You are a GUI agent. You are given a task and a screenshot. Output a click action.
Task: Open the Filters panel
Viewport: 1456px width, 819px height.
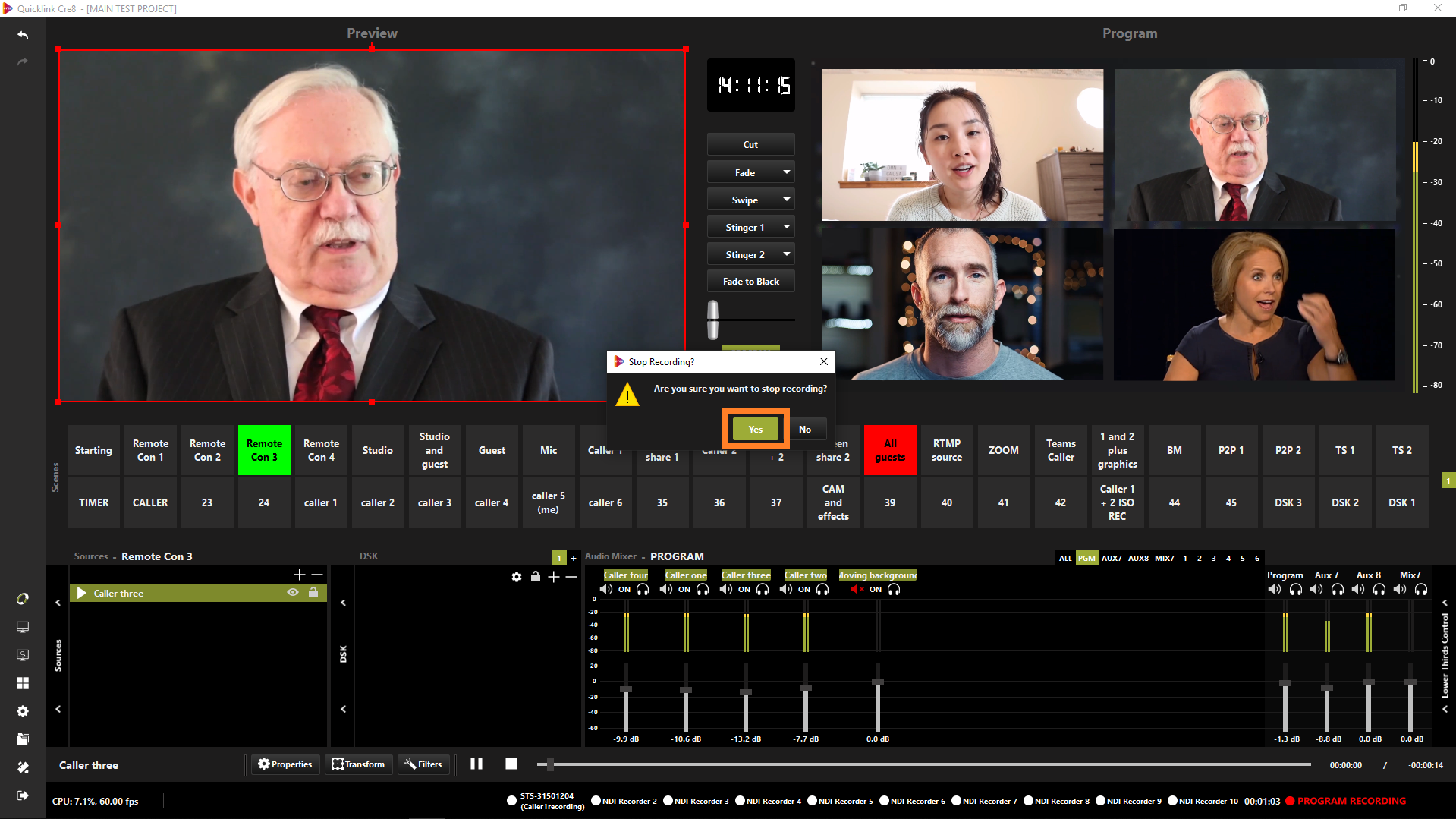(423, 764)
